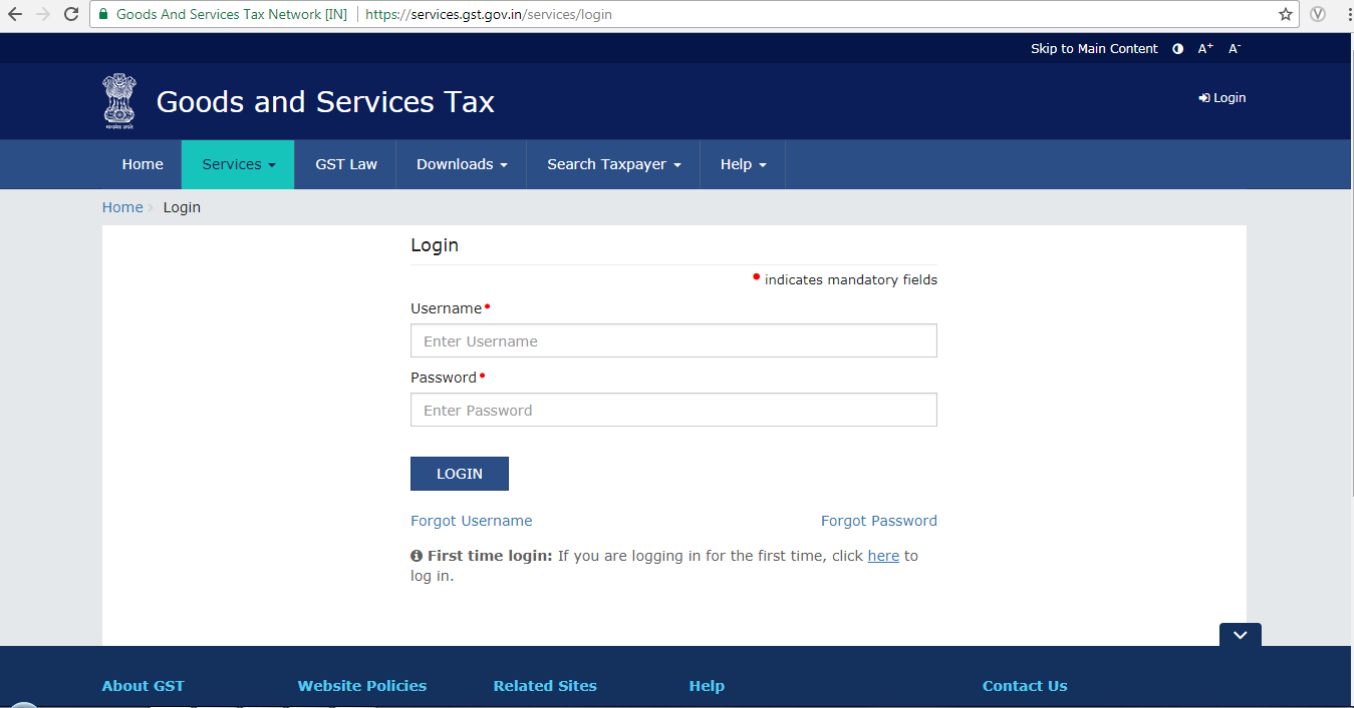
Task: Click the 'indicates mandatory fields' note
Action: click(x=851, y=280)
